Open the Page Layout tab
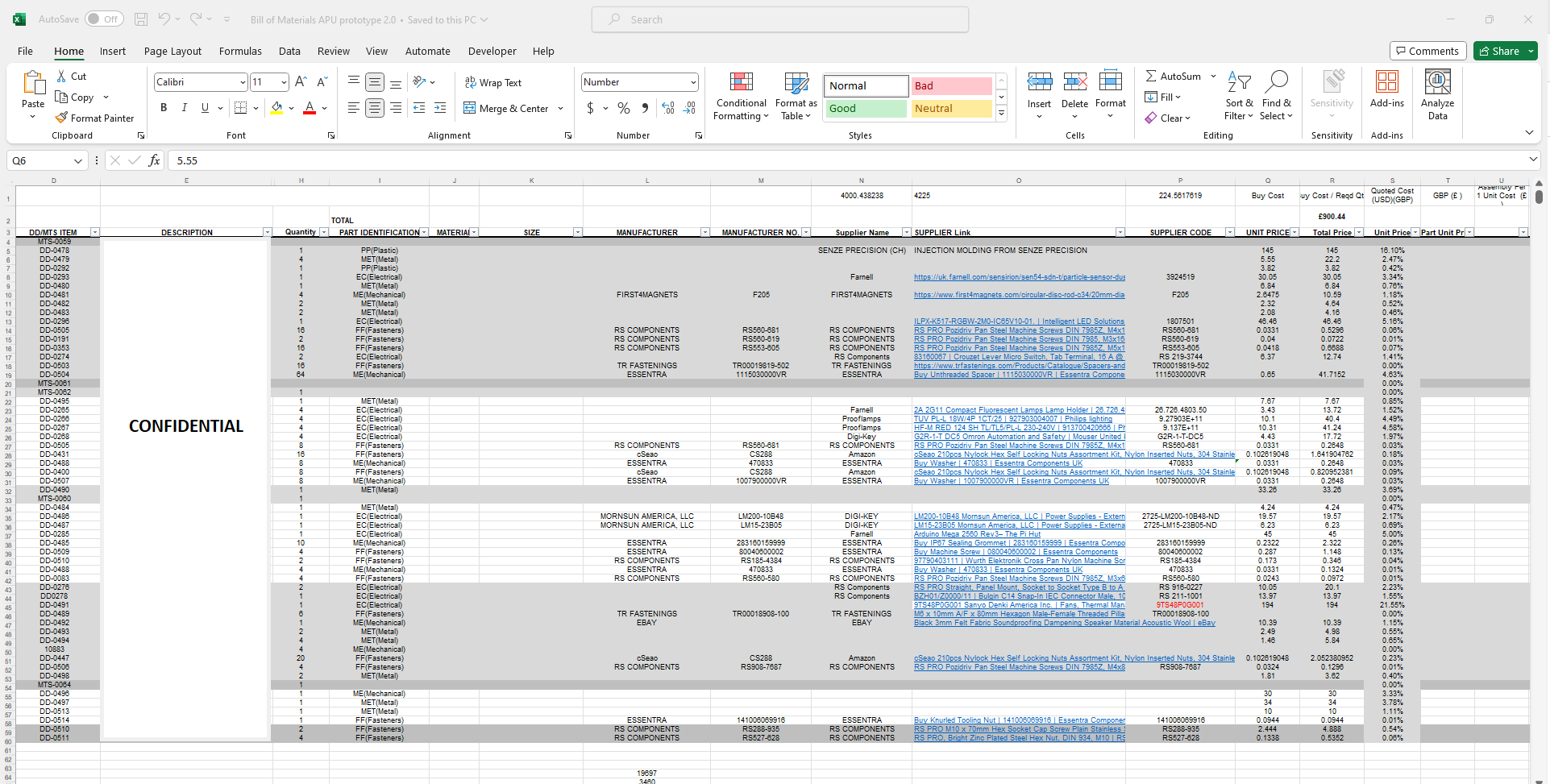 172,51
